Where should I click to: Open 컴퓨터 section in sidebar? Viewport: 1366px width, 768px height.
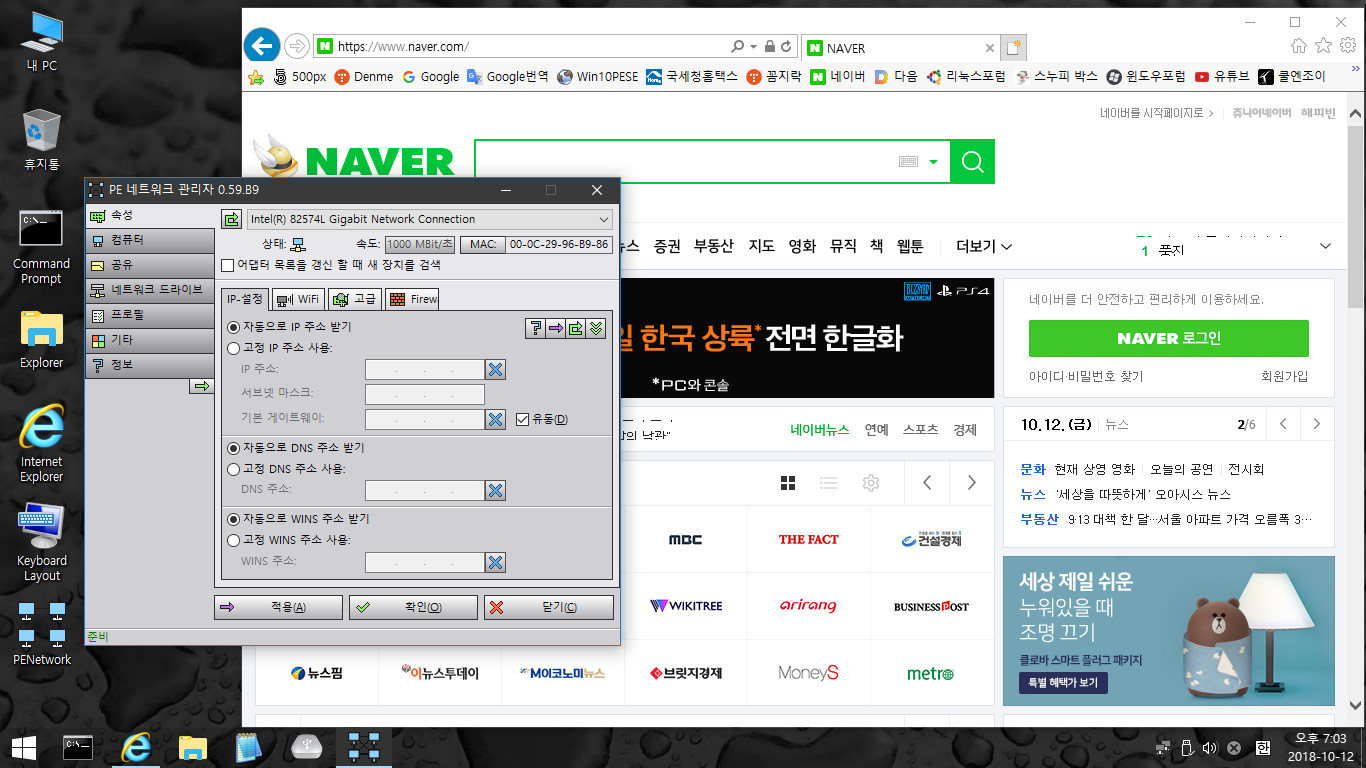150,240
